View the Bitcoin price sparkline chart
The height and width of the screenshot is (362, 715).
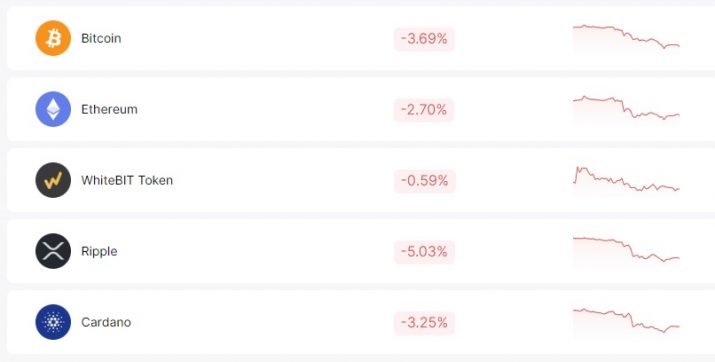click(x=627, y=39)
